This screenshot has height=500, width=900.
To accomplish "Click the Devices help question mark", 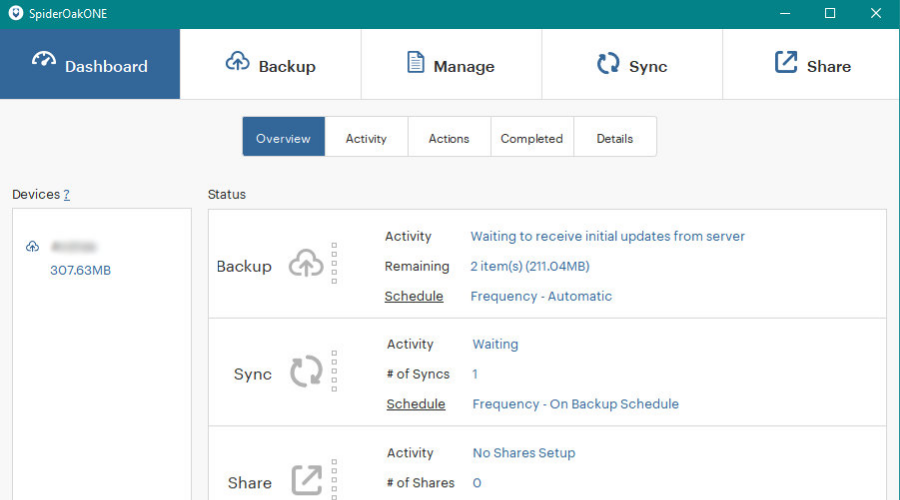I will (x=67, y=195).
